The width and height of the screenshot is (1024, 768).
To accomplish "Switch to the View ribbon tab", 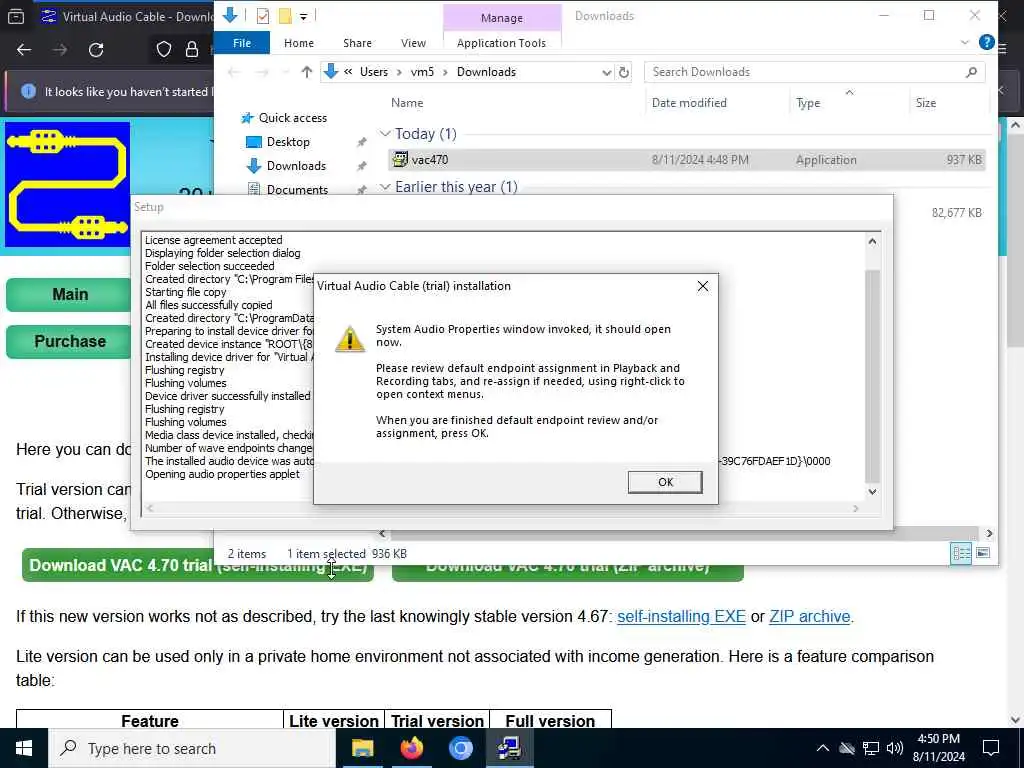I will point(413,43).
